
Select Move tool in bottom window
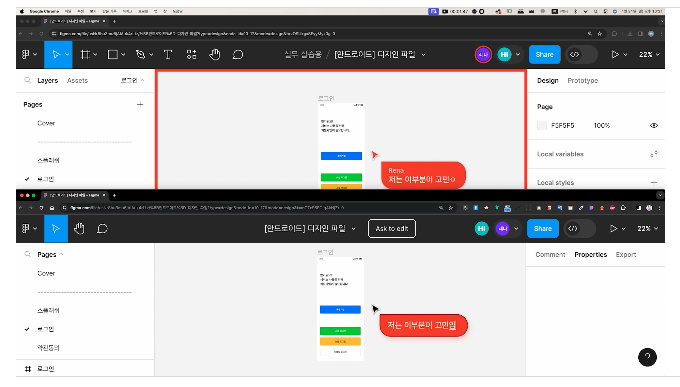pos(56,229)
